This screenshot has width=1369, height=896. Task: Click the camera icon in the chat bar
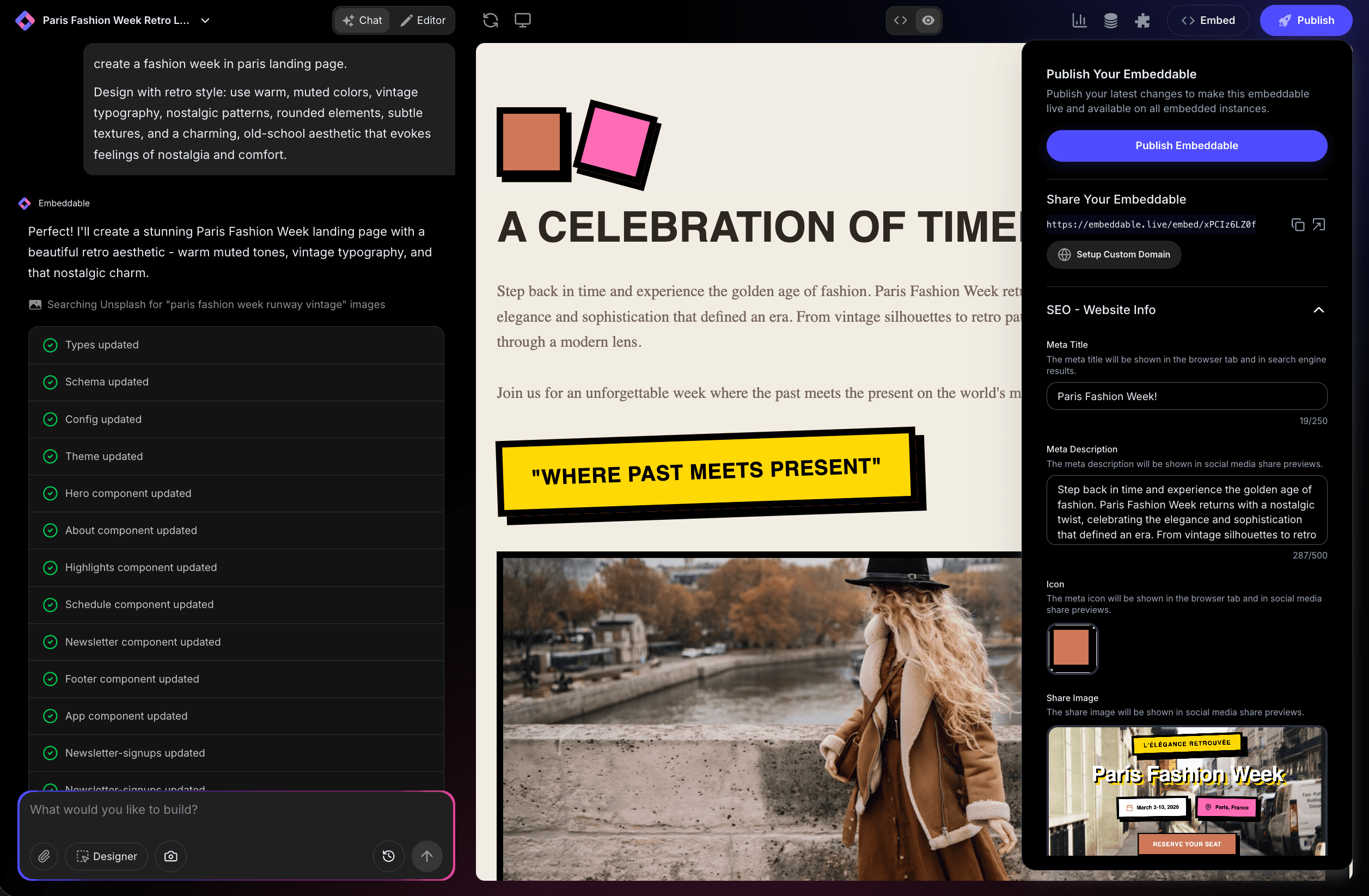point(171,856)
